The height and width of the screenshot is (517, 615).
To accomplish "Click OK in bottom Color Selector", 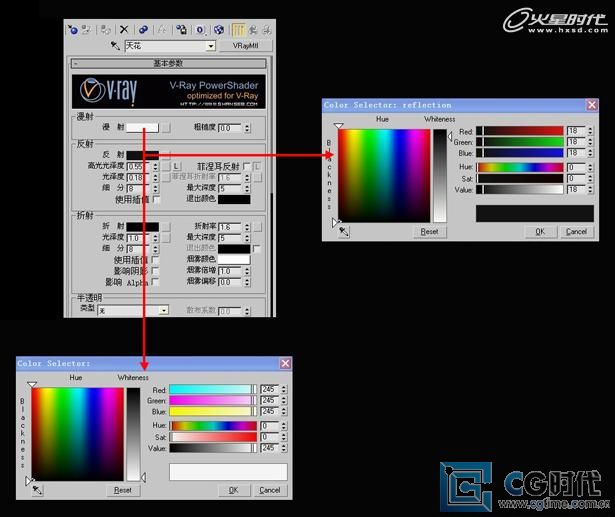I will pos(233,490).
